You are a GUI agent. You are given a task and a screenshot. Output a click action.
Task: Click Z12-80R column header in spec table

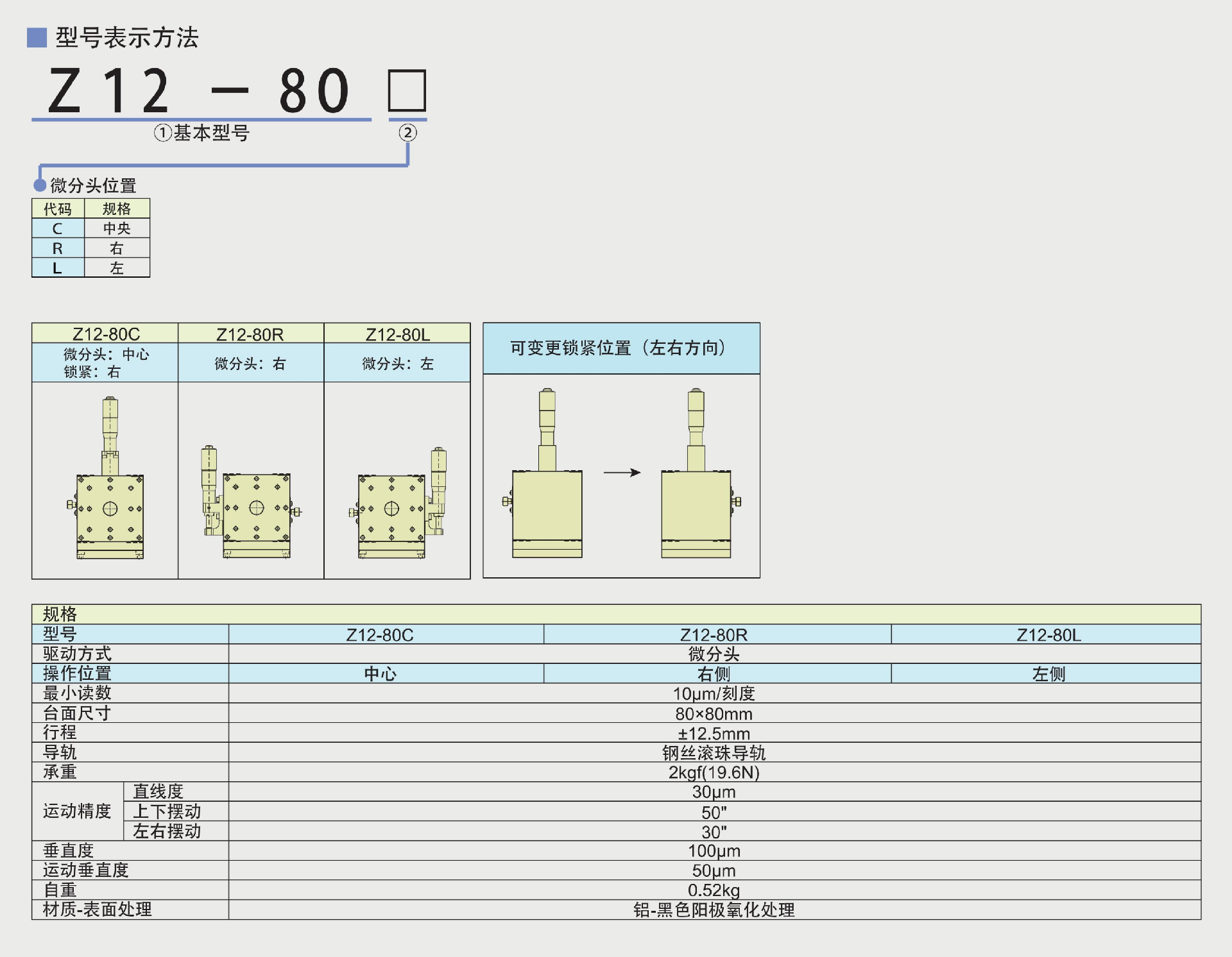point(714,635)
